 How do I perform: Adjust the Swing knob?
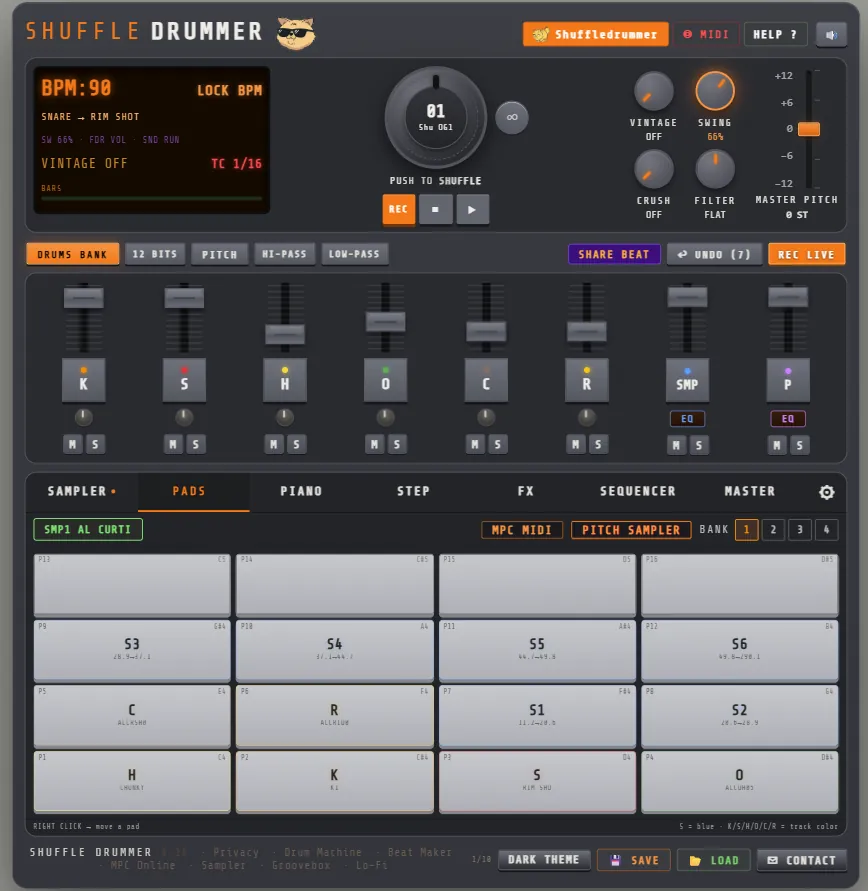coord(715,91)
